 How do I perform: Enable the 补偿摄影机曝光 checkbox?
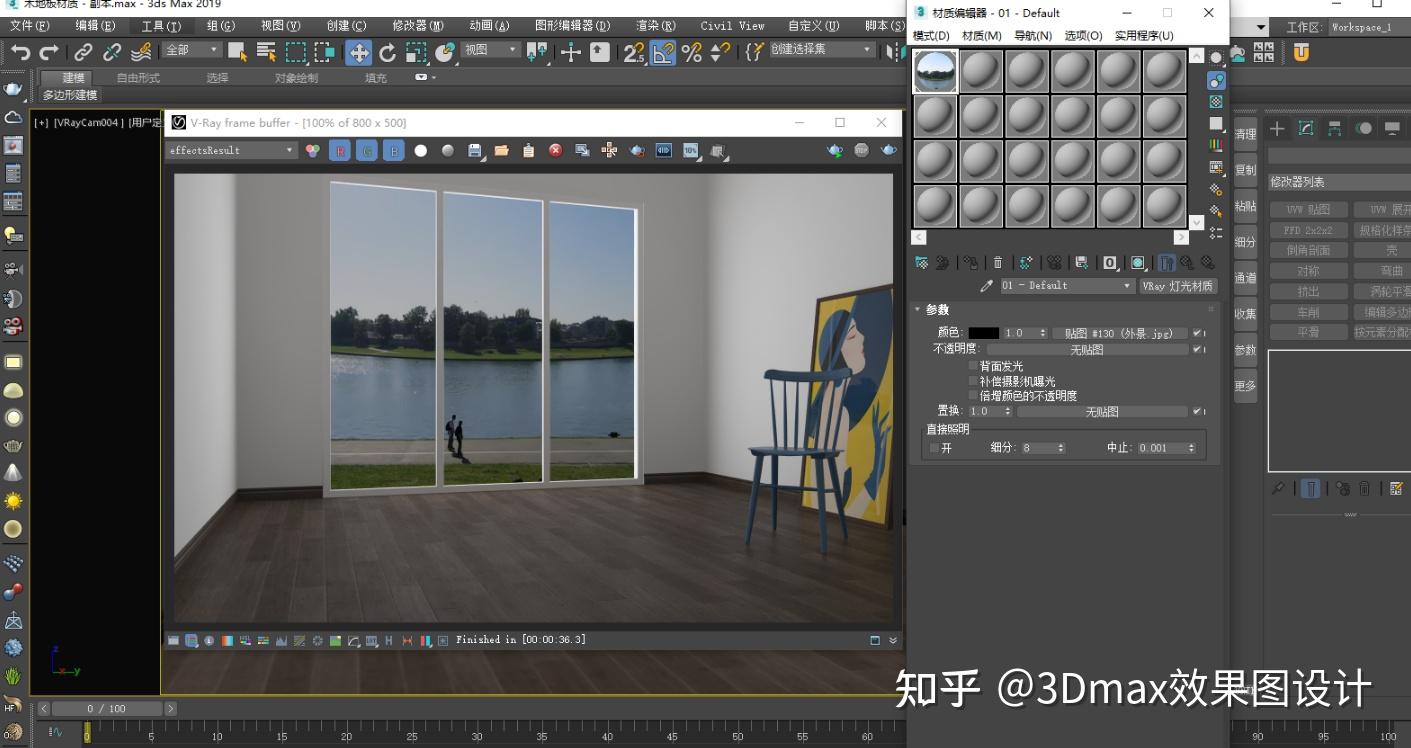[972, 379]
